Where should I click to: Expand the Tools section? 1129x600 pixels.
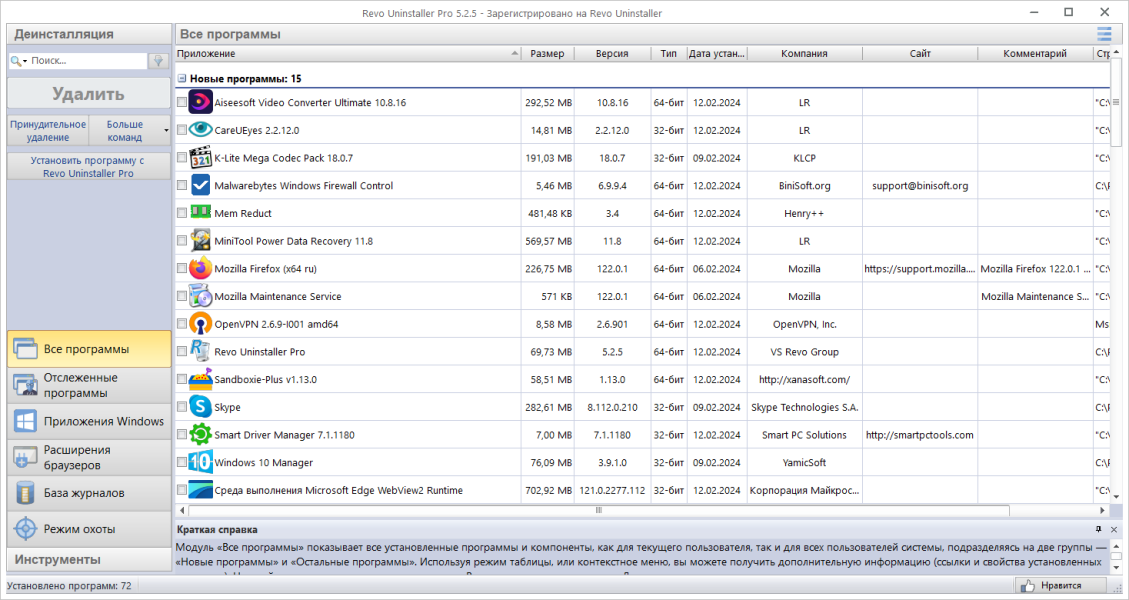pyautogui.click(x=89, y=560)
